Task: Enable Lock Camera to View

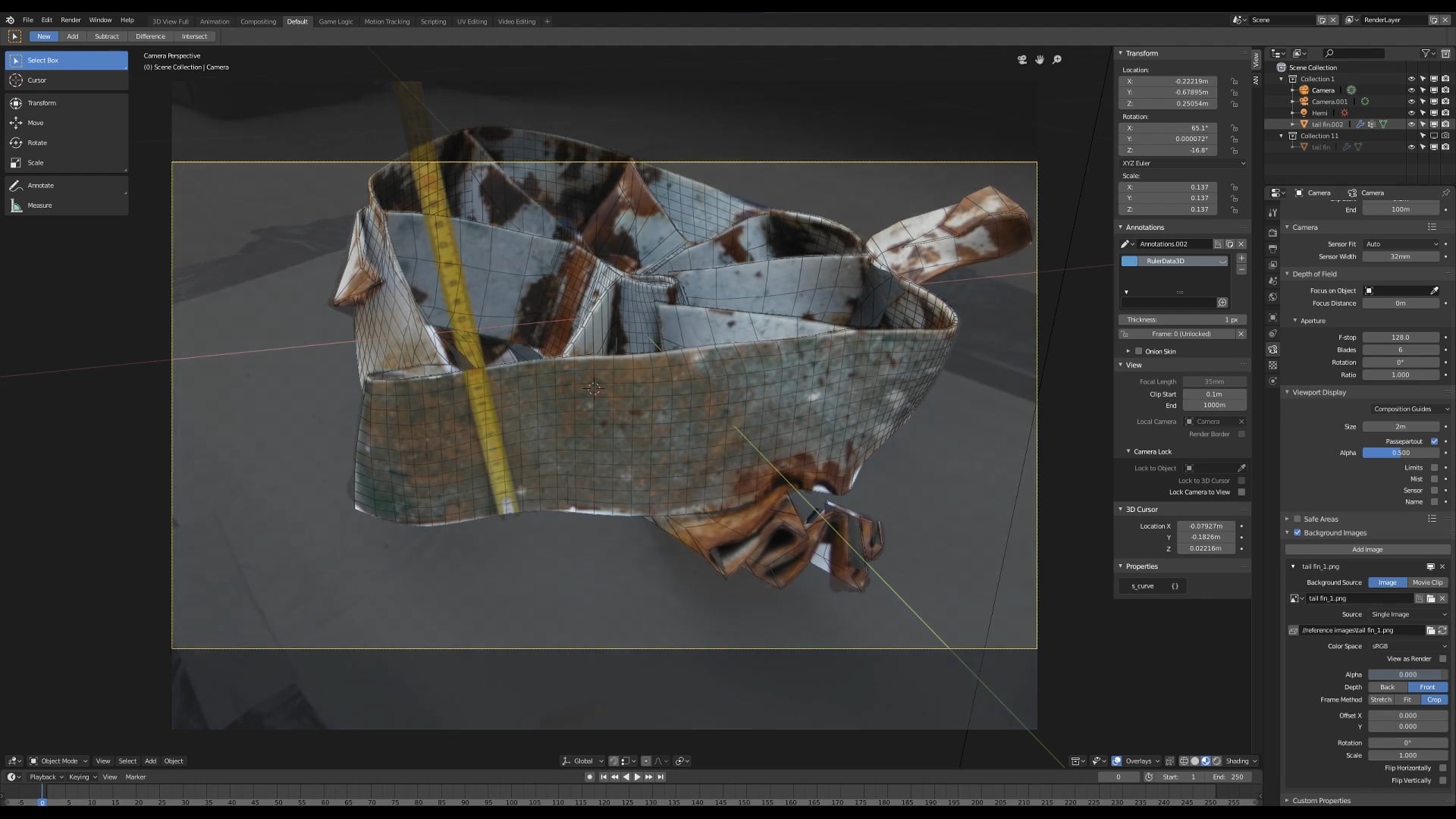Action: [x=1241, y=492]
